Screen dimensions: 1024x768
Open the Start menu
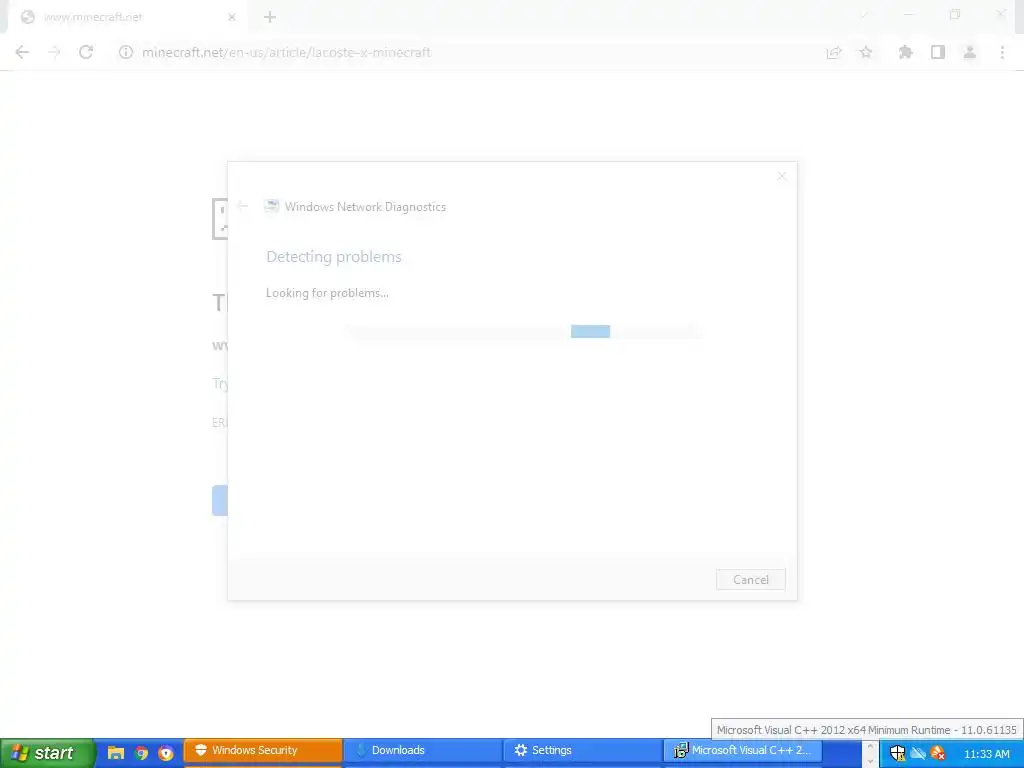[46, 753]
